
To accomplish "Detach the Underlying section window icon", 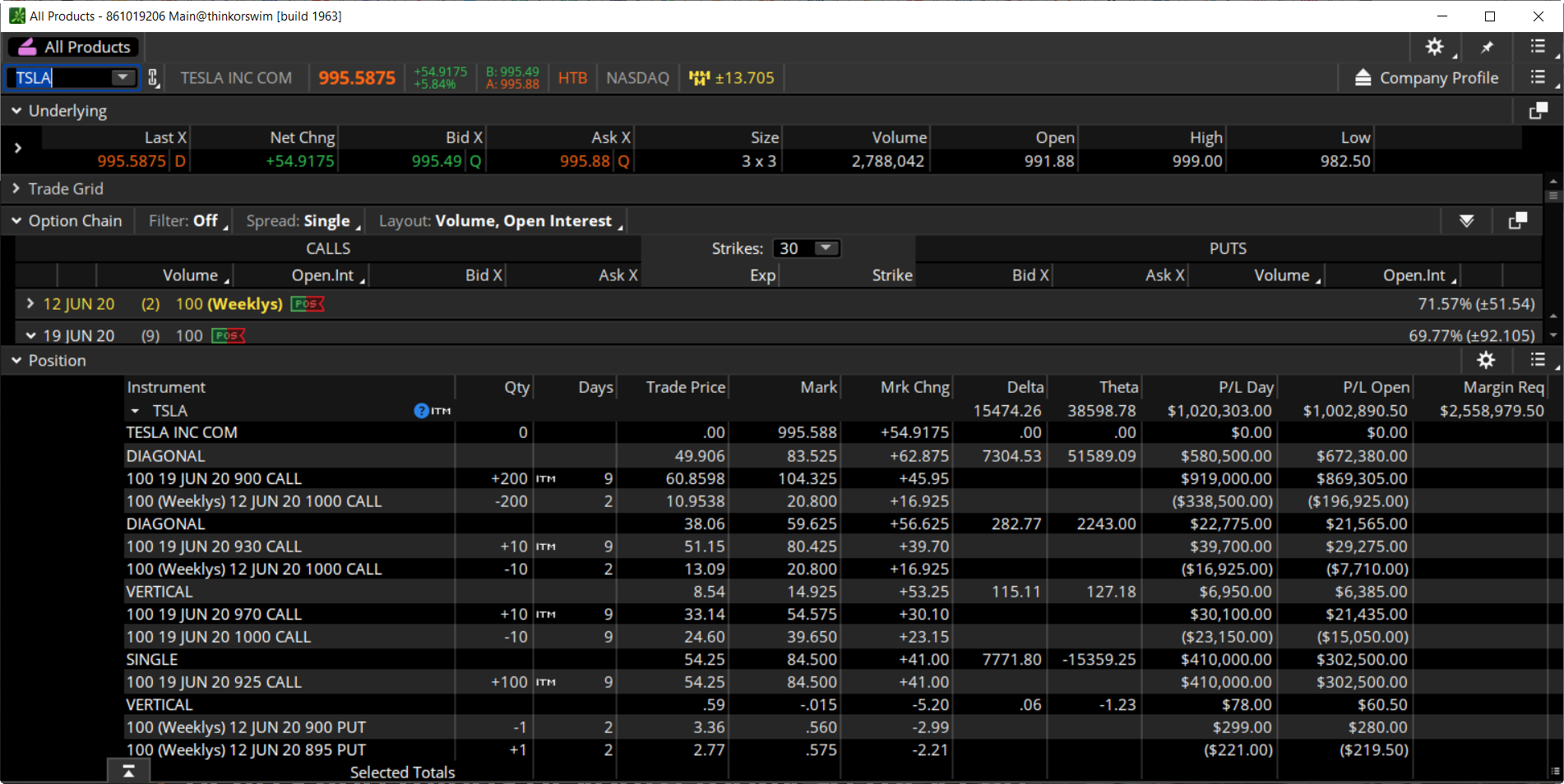I will pyautogui.click(x=1538, y=111).
